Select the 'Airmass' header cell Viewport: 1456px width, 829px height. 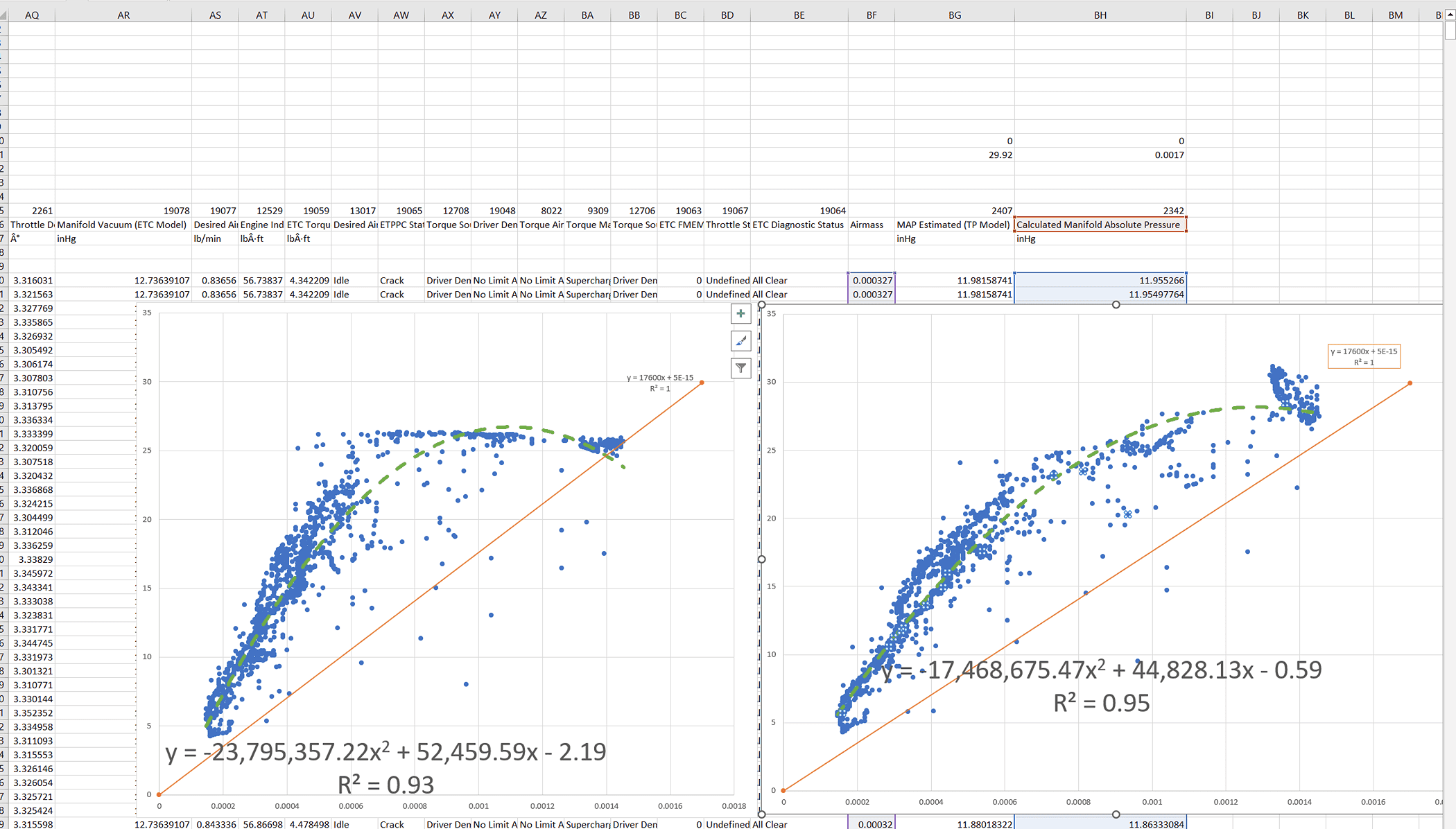pyautogui.click(x=872, y=225)
